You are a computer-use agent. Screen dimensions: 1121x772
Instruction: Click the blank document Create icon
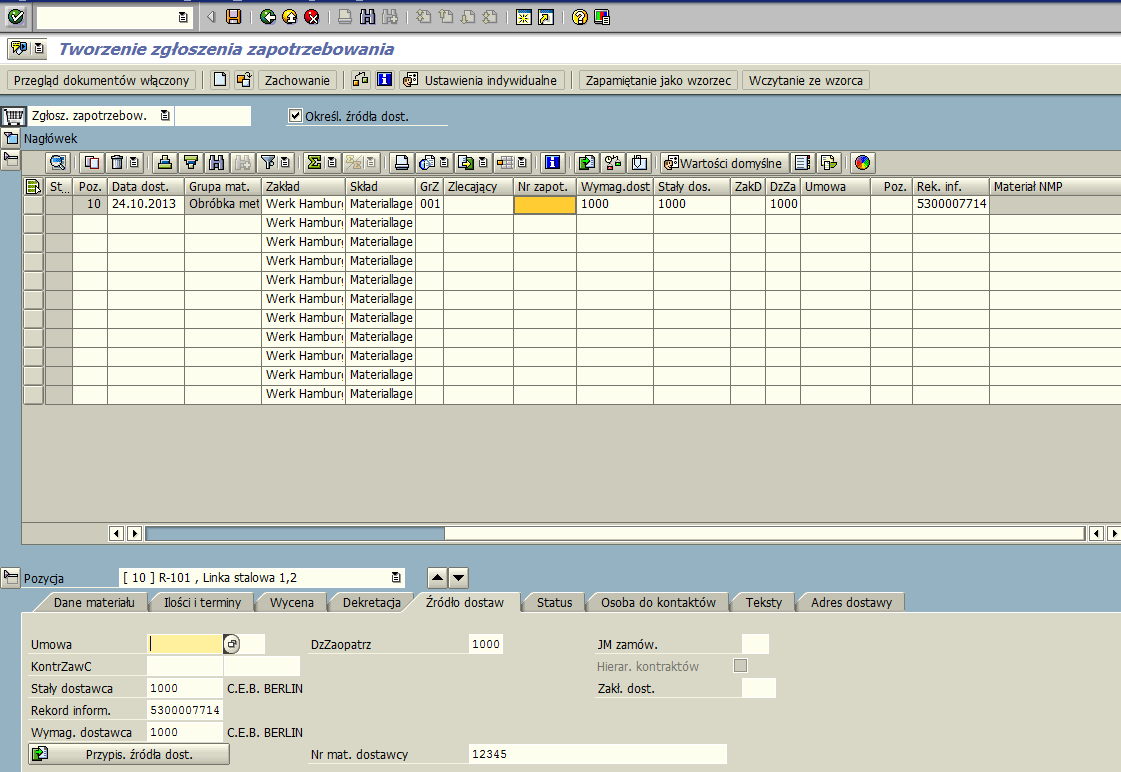(220, 80)
